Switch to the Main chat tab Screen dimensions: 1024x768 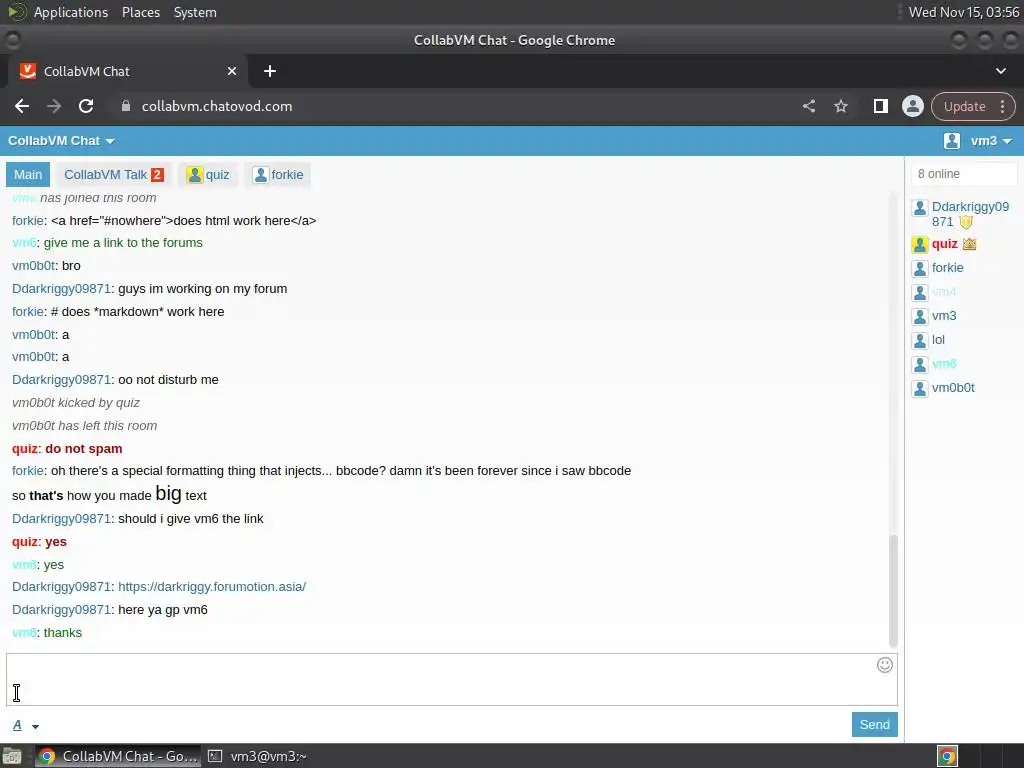pos(28,175)
